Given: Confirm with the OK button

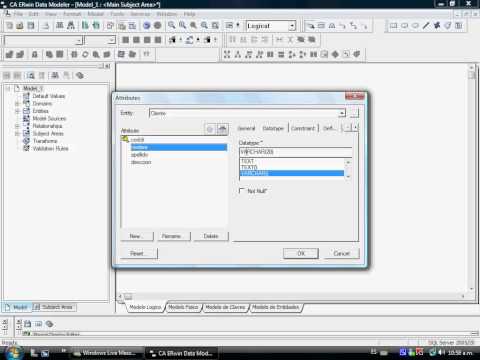Looking at the screenshot, I should pyautogui.click(x=301, y=253).
